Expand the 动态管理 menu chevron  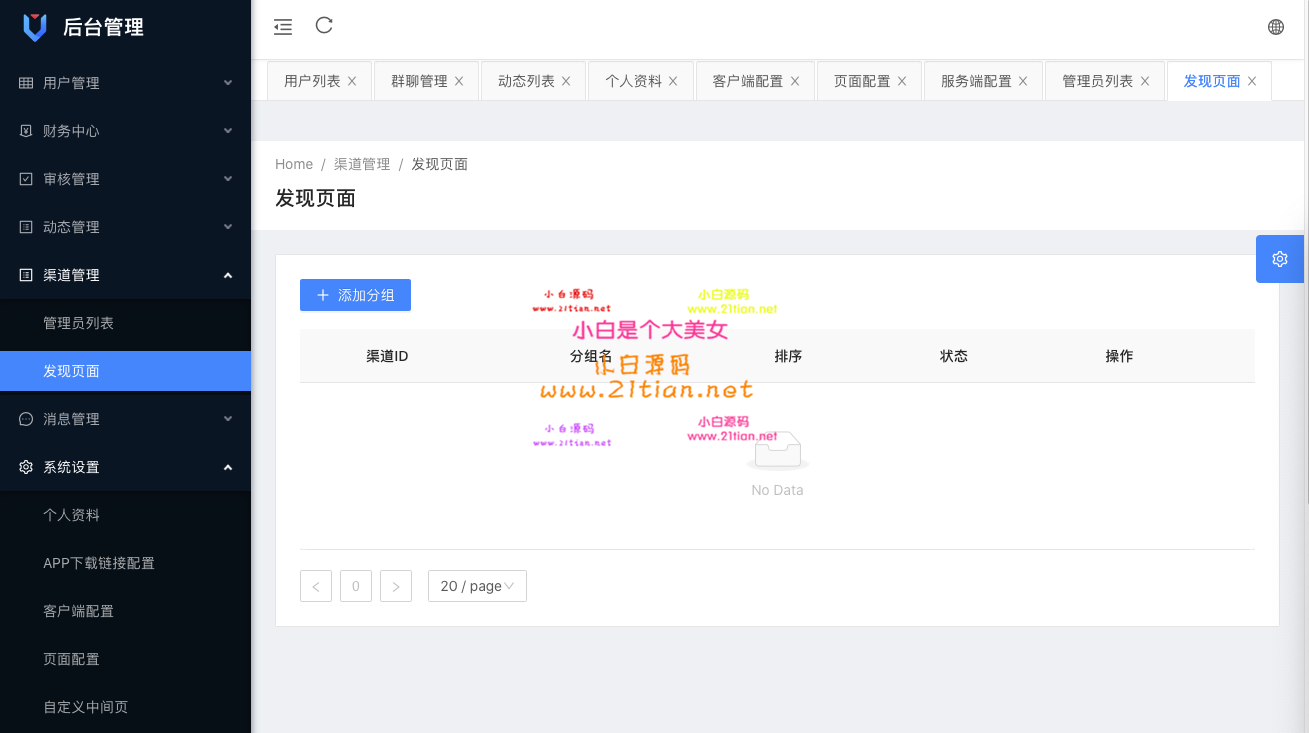tap(228, 227)
